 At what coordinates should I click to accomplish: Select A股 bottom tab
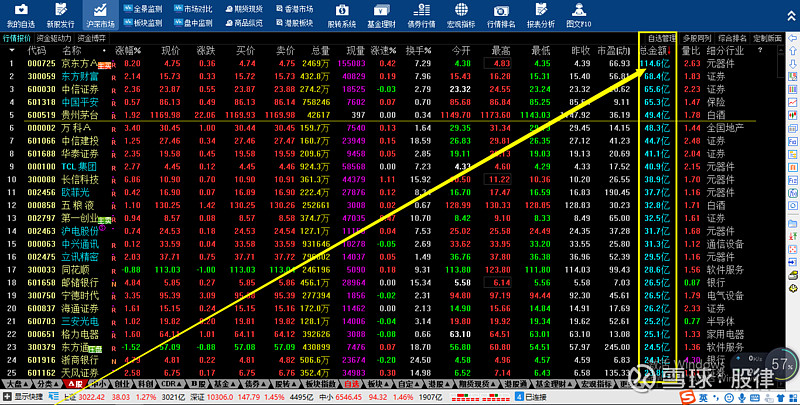coord(77,383)
